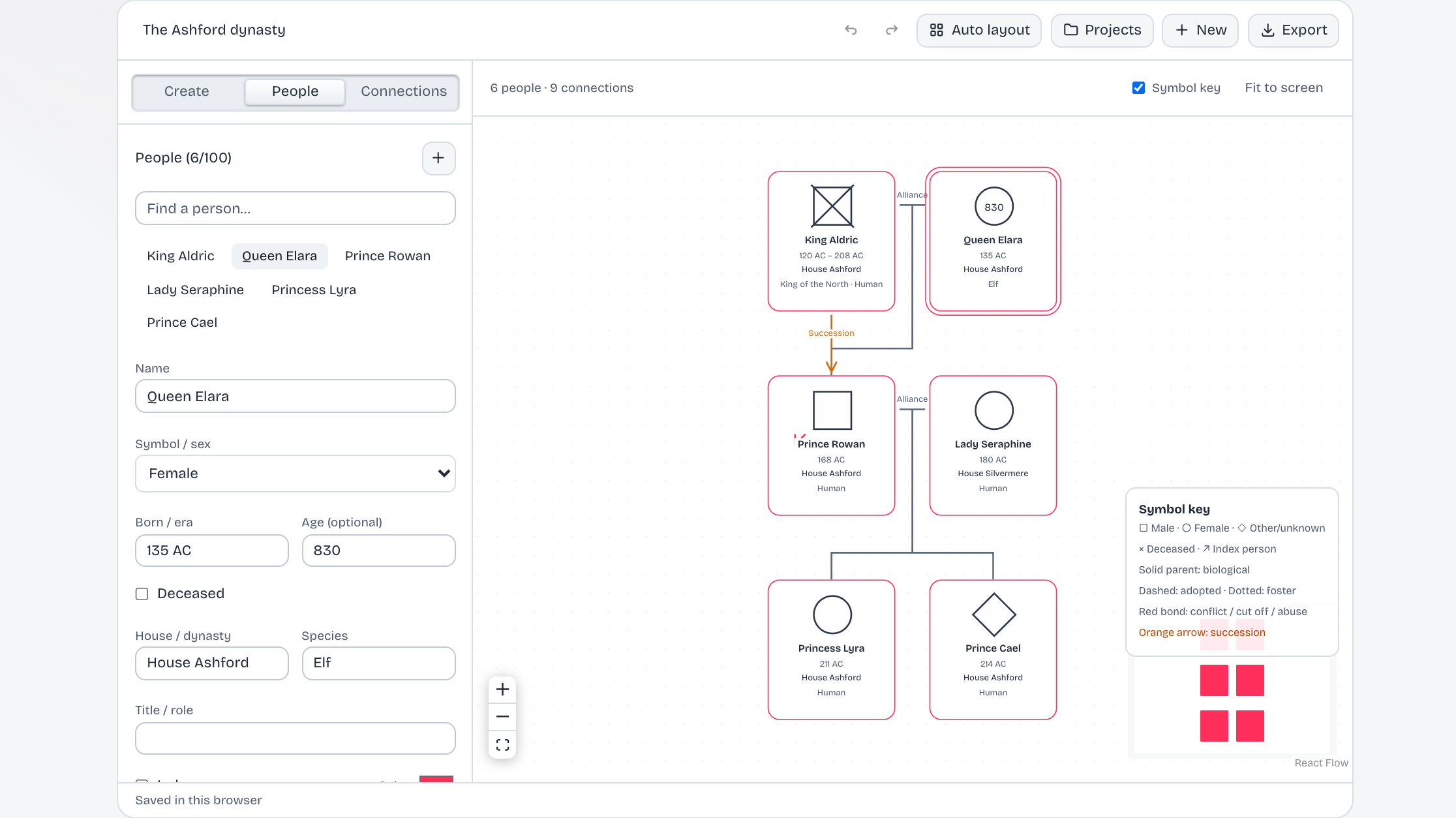Viewport: 1456px width, 818px height.
Task: Zoom in on the canvas
Action: point(502,689)
